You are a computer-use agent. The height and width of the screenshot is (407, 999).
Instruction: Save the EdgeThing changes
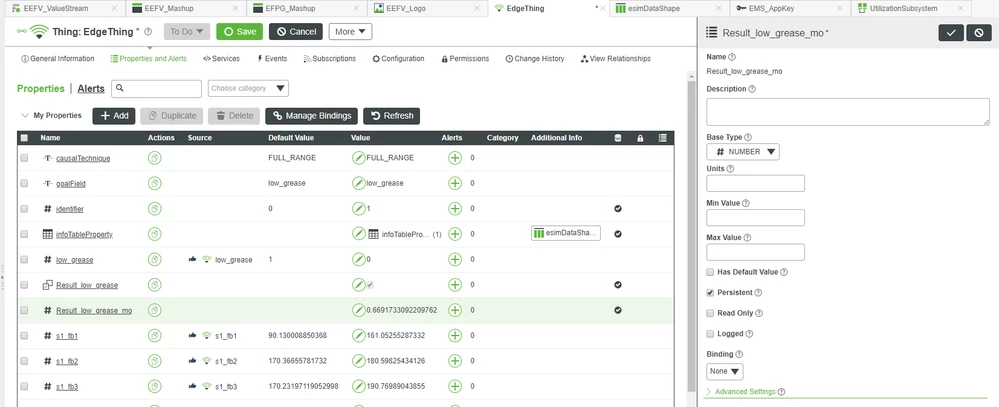pyautogui.click(x=240, y=32)
